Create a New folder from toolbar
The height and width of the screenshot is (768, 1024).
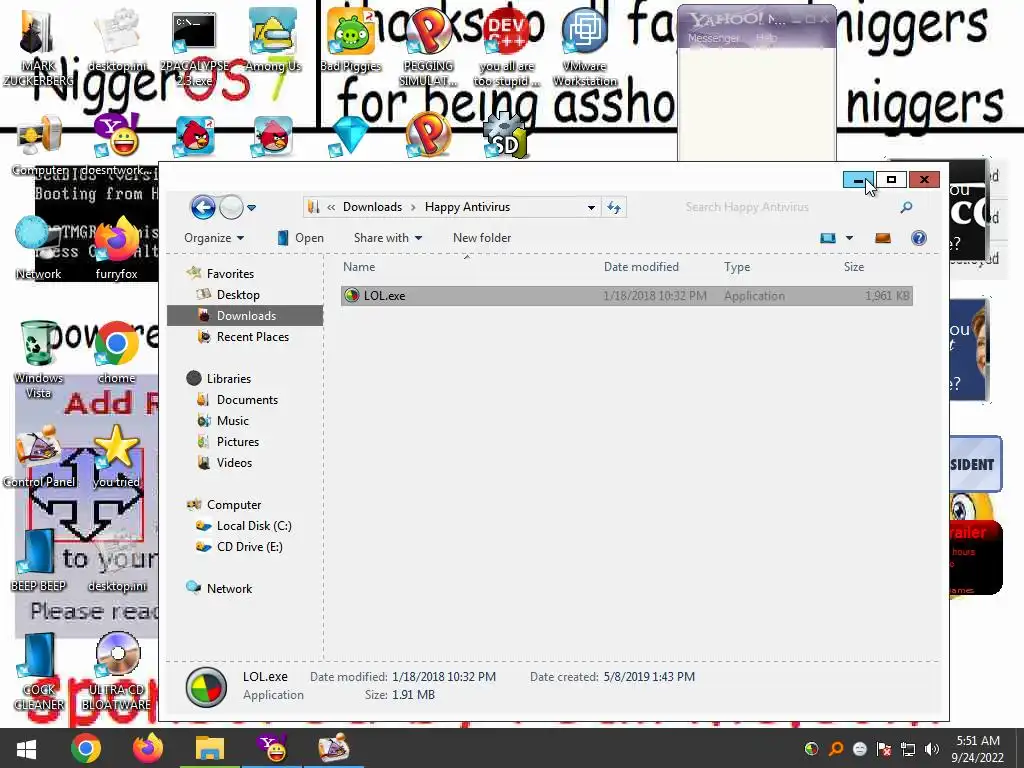pos(482,238)
